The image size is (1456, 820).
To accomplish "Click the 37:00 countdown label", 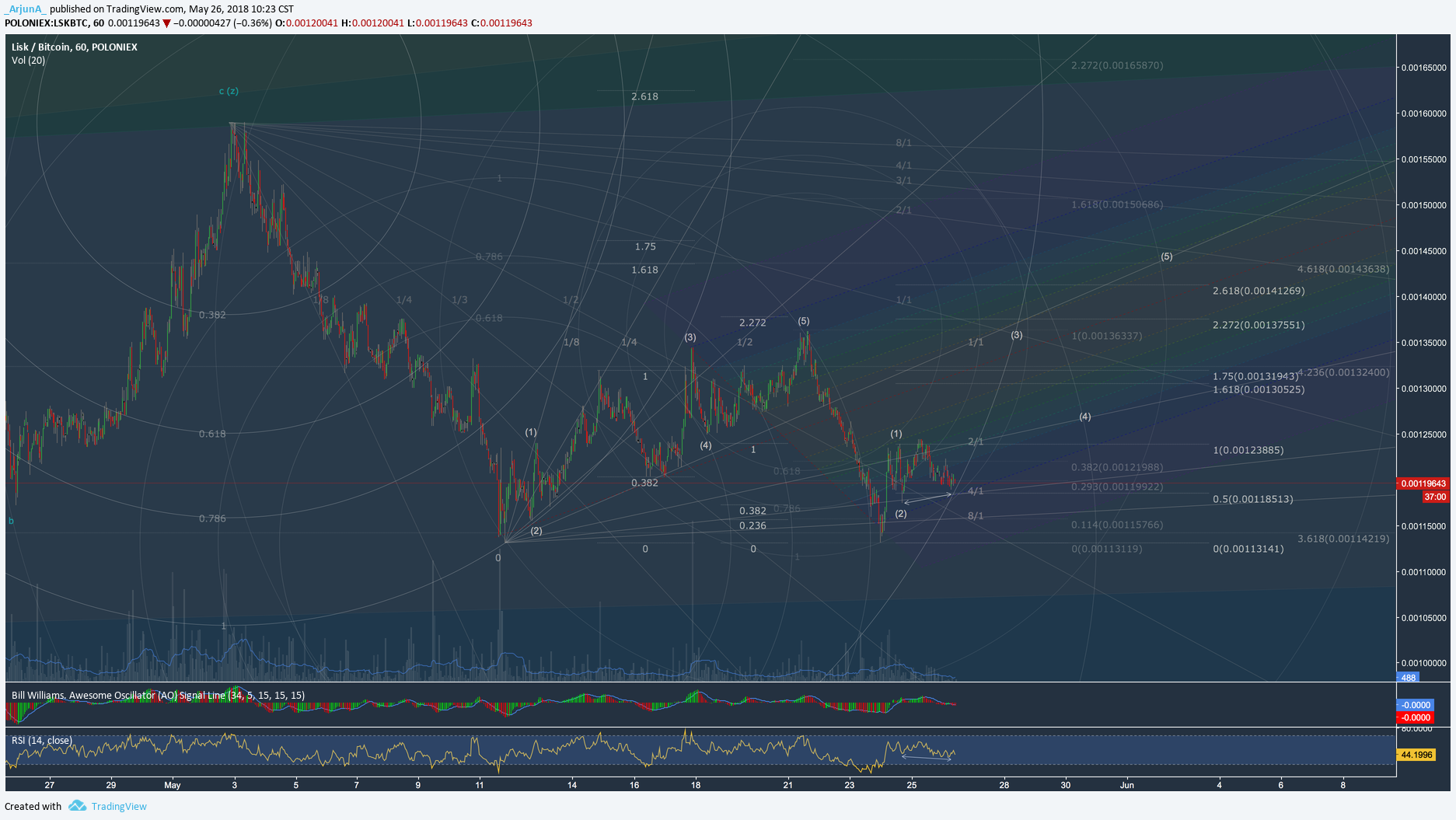I will [x=1435, y=497].
